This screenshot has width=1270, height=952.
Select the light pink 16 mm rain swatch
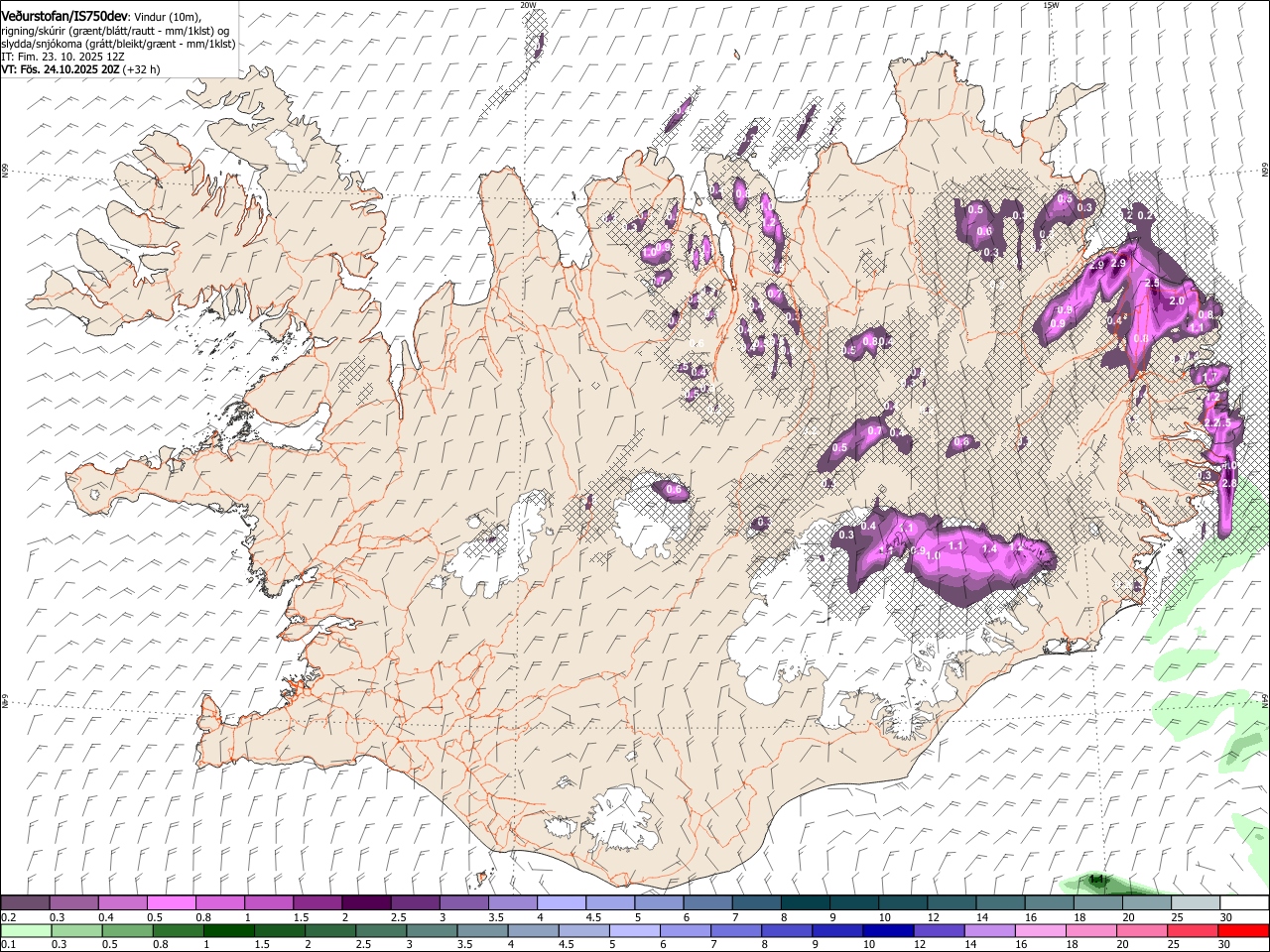[1041, 931]
